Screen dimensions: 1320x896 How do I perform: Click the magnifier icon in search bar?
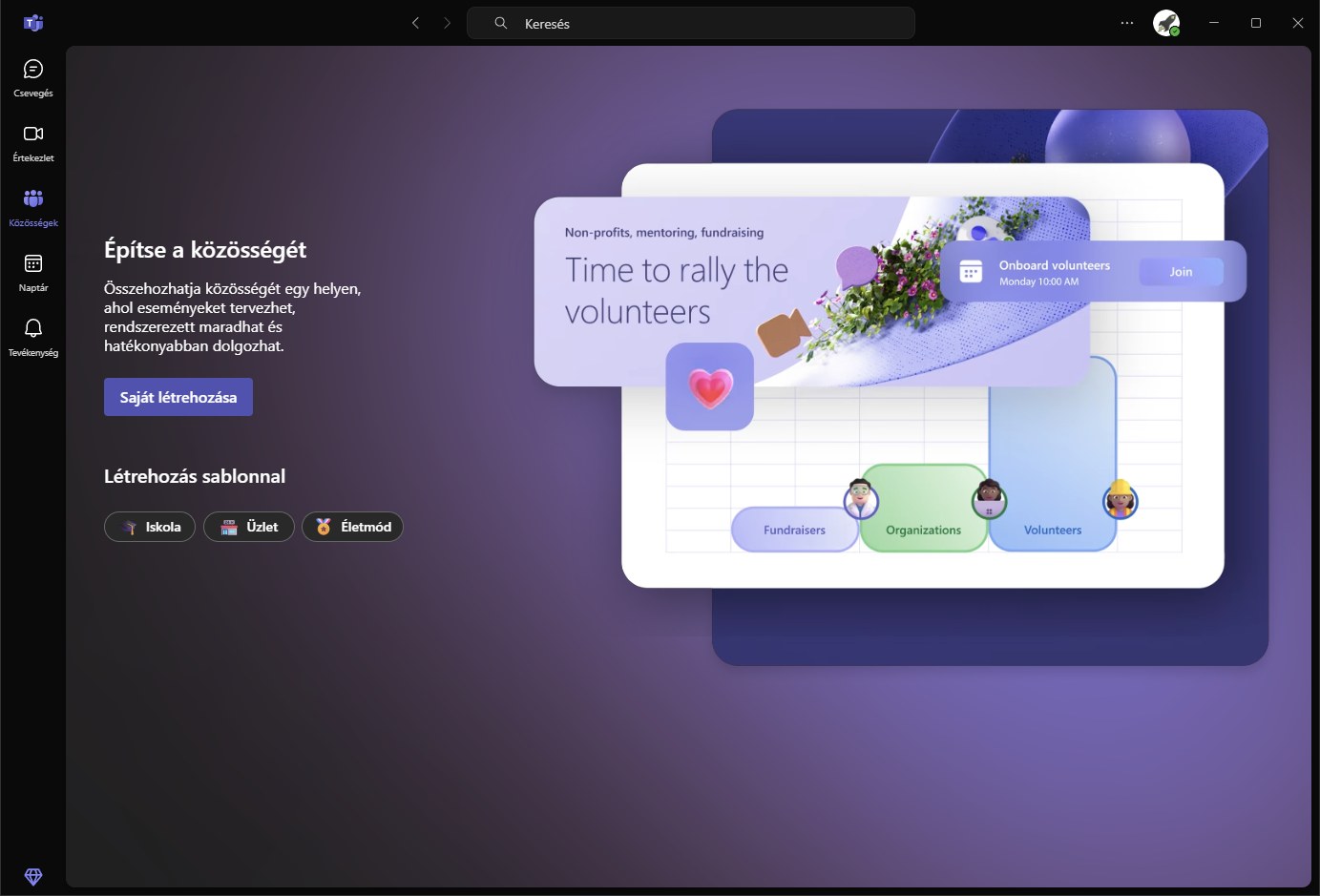click(x=500, y=23)
